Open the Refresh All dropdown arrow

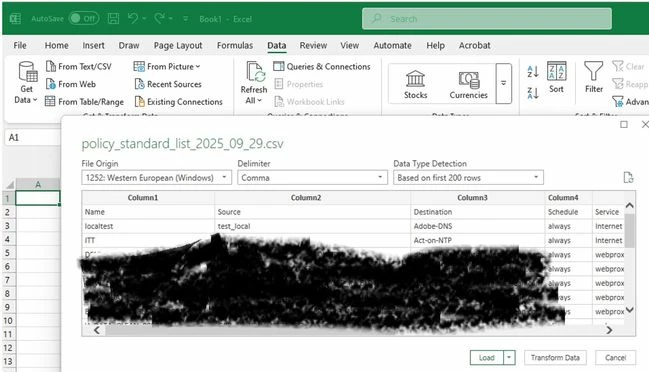click(x=260, y=101)
